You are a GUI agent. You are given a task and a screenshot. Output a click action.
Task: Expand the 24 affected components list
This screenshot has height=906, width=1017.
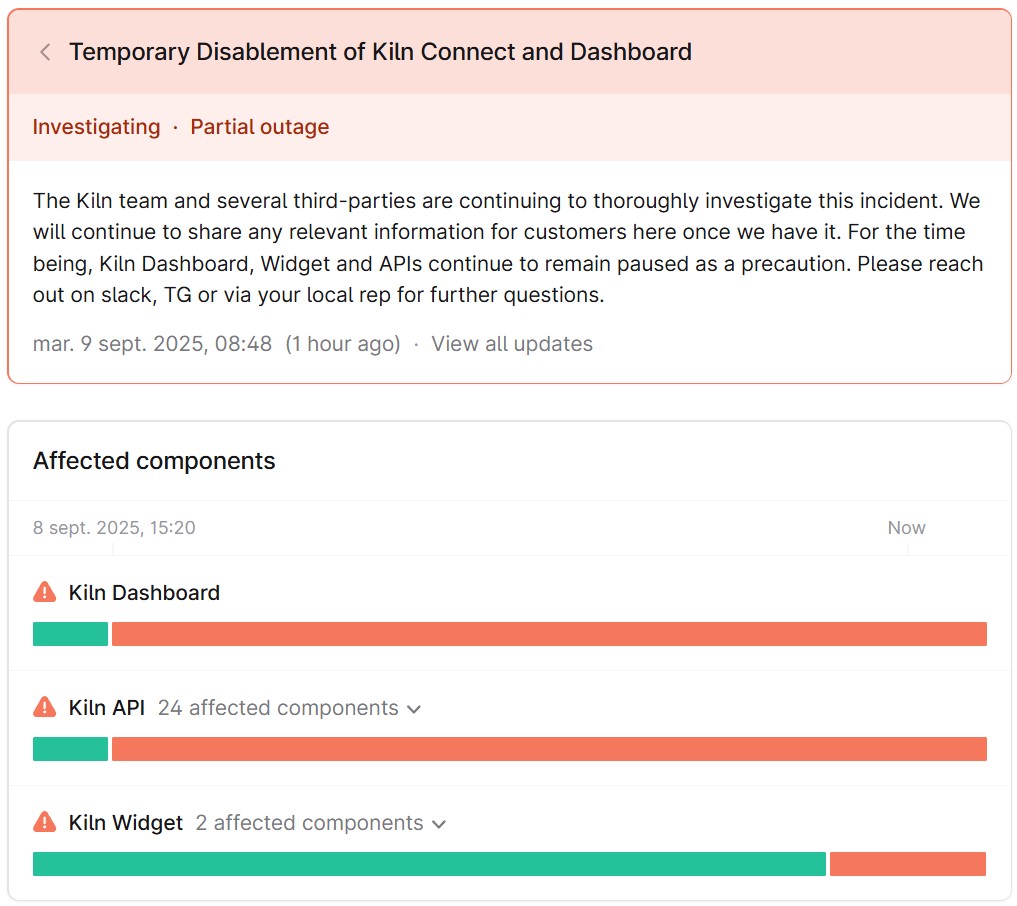[x=290, y=708]
